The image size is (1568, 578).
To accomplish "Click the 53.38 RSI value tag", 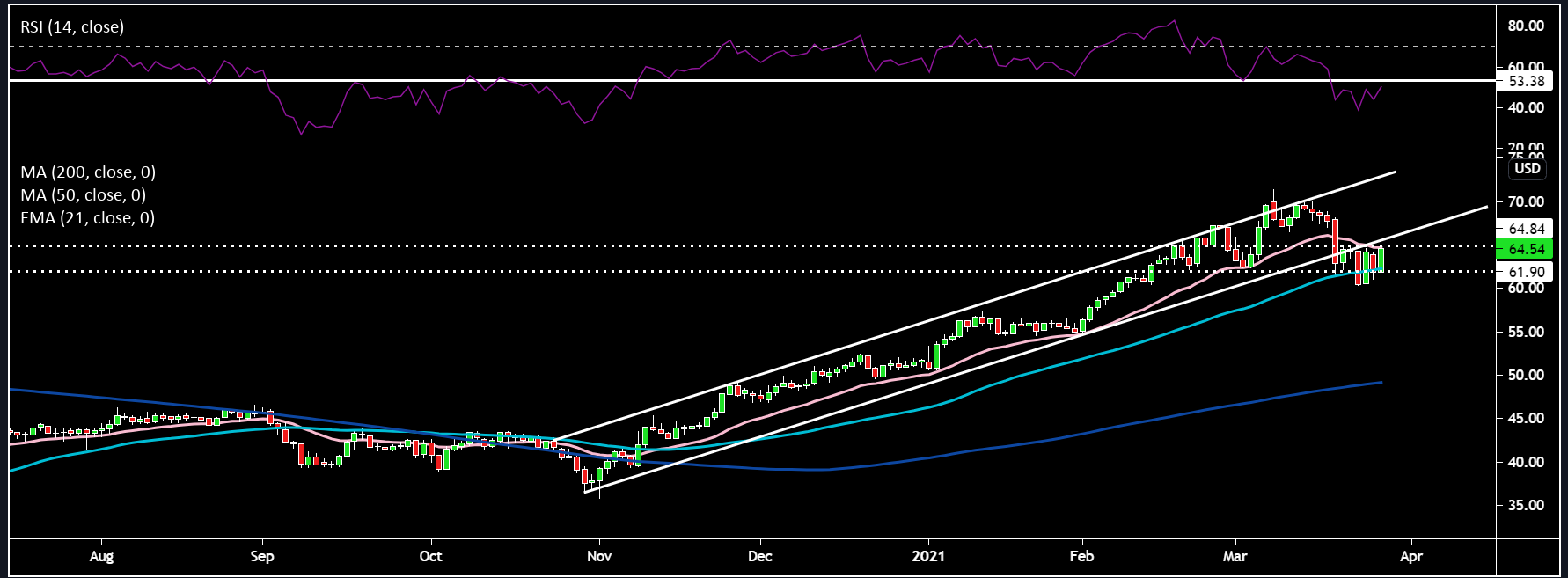I will point(1526,81).
